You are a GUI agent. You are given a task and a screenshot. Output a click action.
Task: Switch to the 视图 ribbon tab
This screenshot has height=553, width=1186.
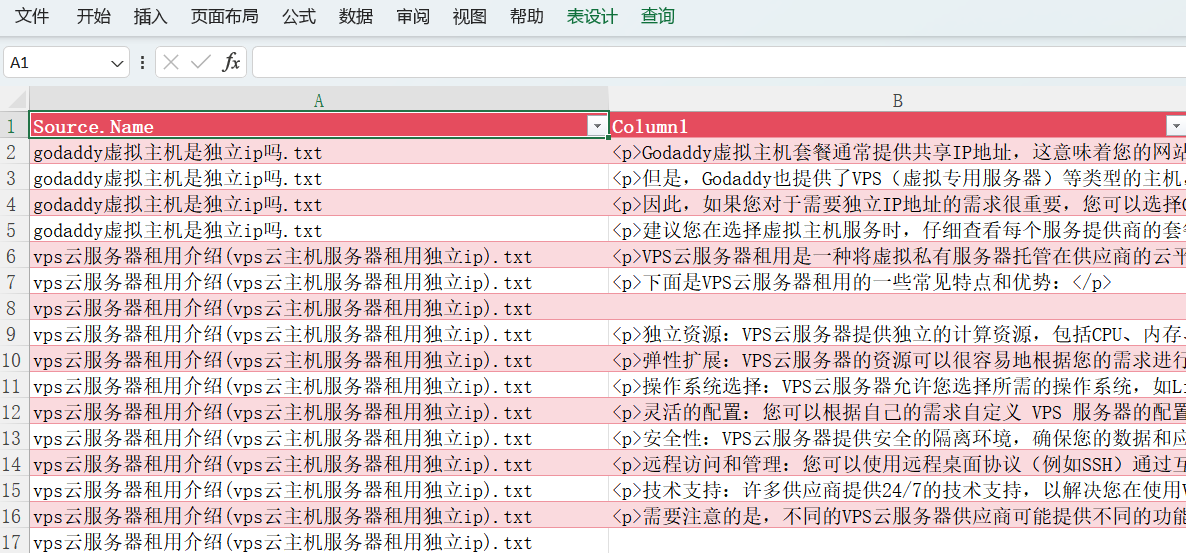tap(469, 16)
